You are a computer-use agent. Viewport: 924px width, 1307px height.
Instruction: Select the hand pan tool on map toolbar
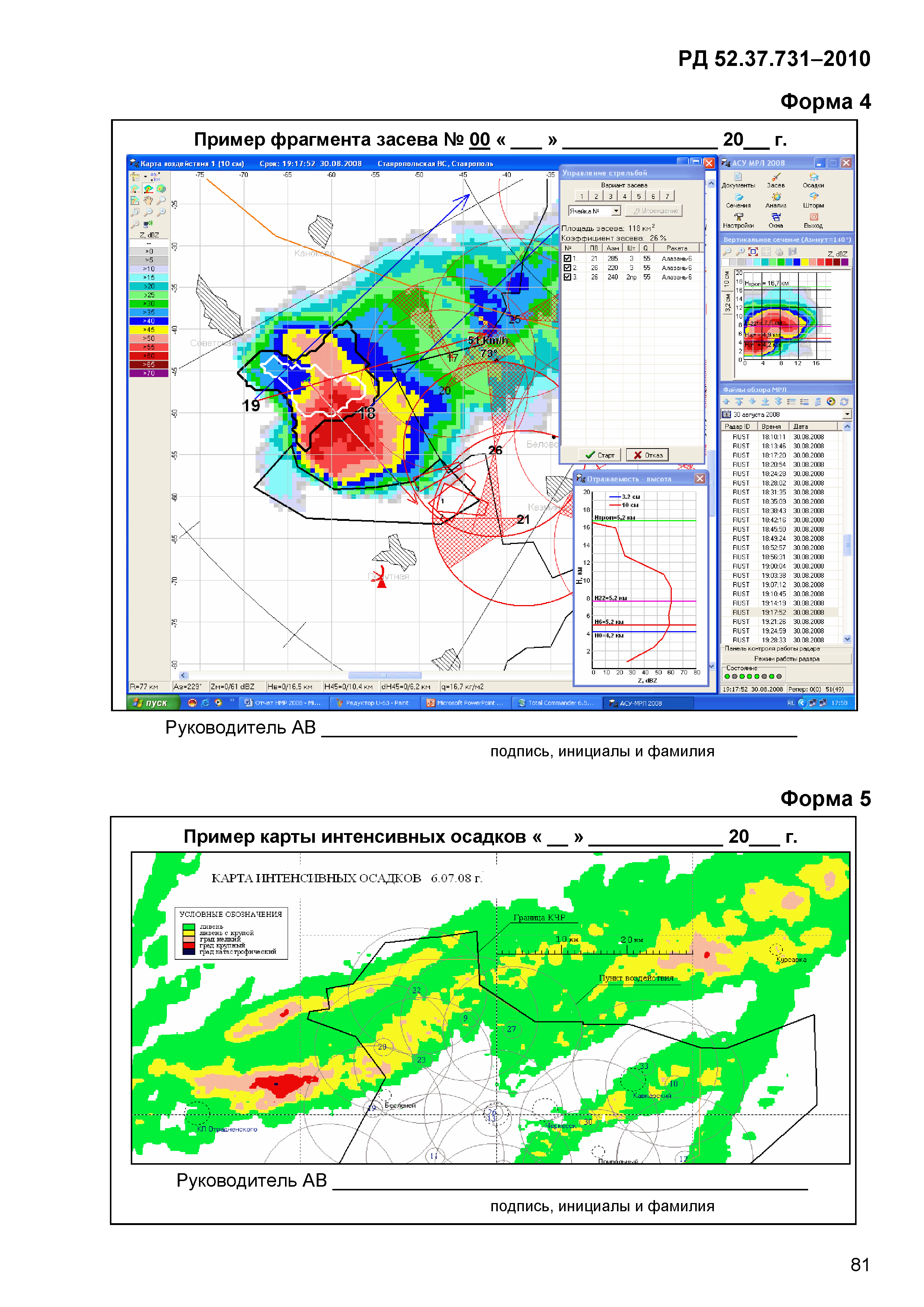[x=148, y=200]
